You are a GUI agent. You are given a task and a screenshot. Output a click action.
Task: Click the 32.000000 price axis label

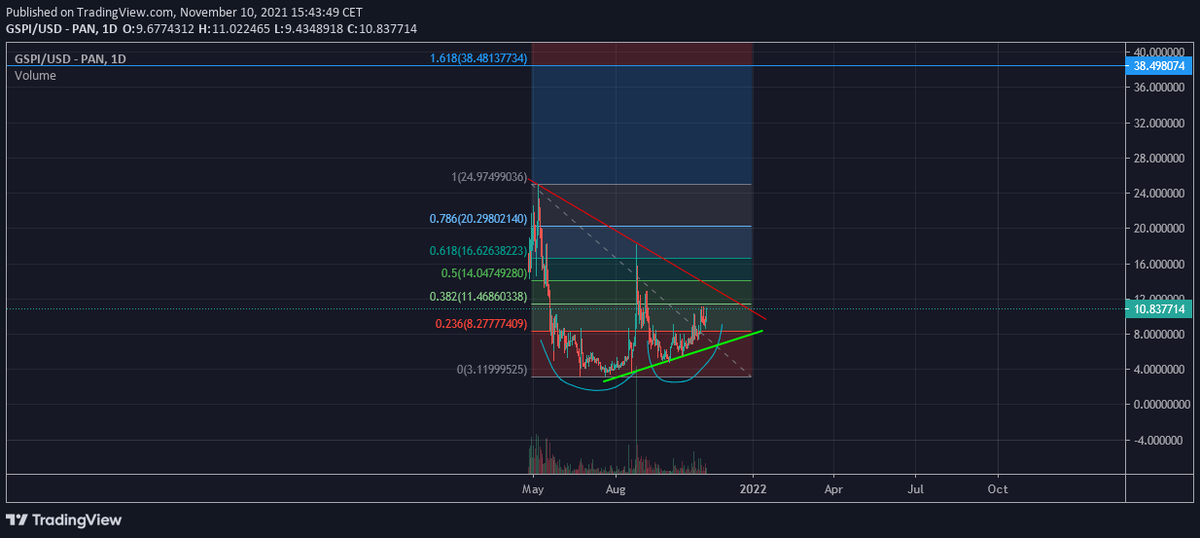coord(1160,123)
